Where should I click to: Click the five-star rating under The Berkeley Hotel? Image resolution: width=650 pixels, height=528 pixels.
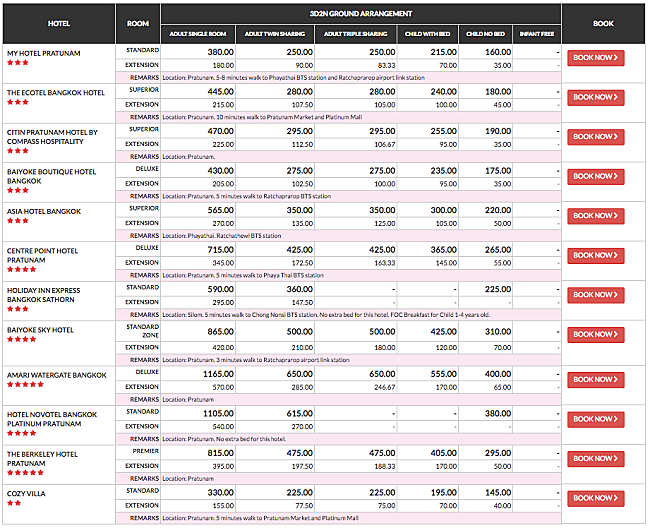click(25, 472)
